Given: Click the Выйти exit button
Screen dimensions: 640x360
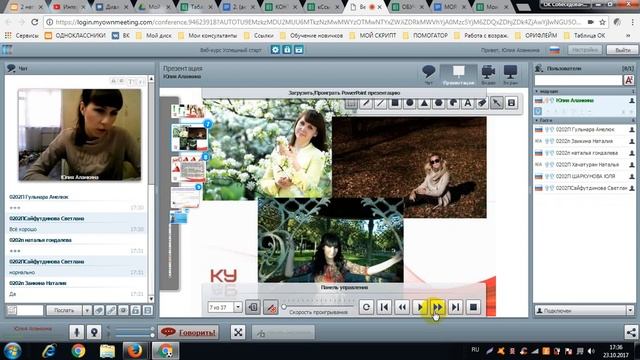Looking at the screenshot, I should (622, 50).
